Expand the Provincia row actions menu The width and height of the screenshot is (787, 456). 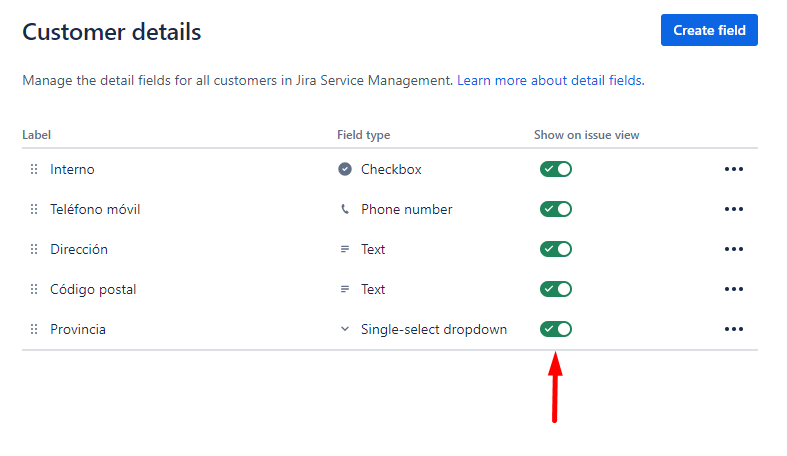click(x=734, y=329)
